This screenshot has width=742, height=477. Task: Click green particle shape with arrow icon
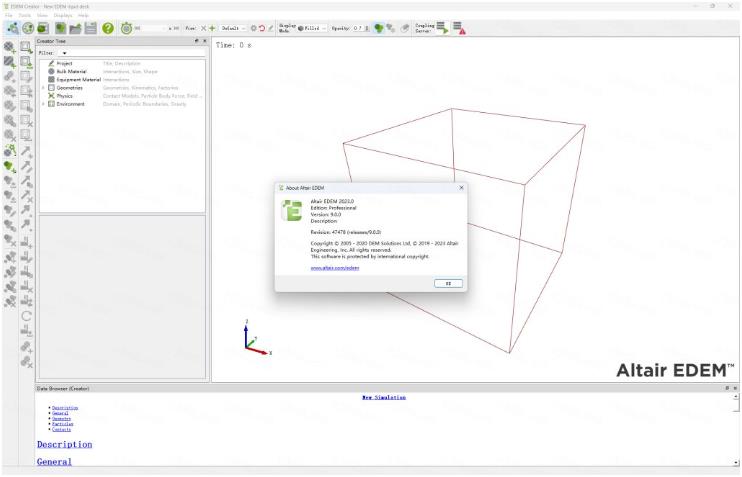(x=9, y=166)
